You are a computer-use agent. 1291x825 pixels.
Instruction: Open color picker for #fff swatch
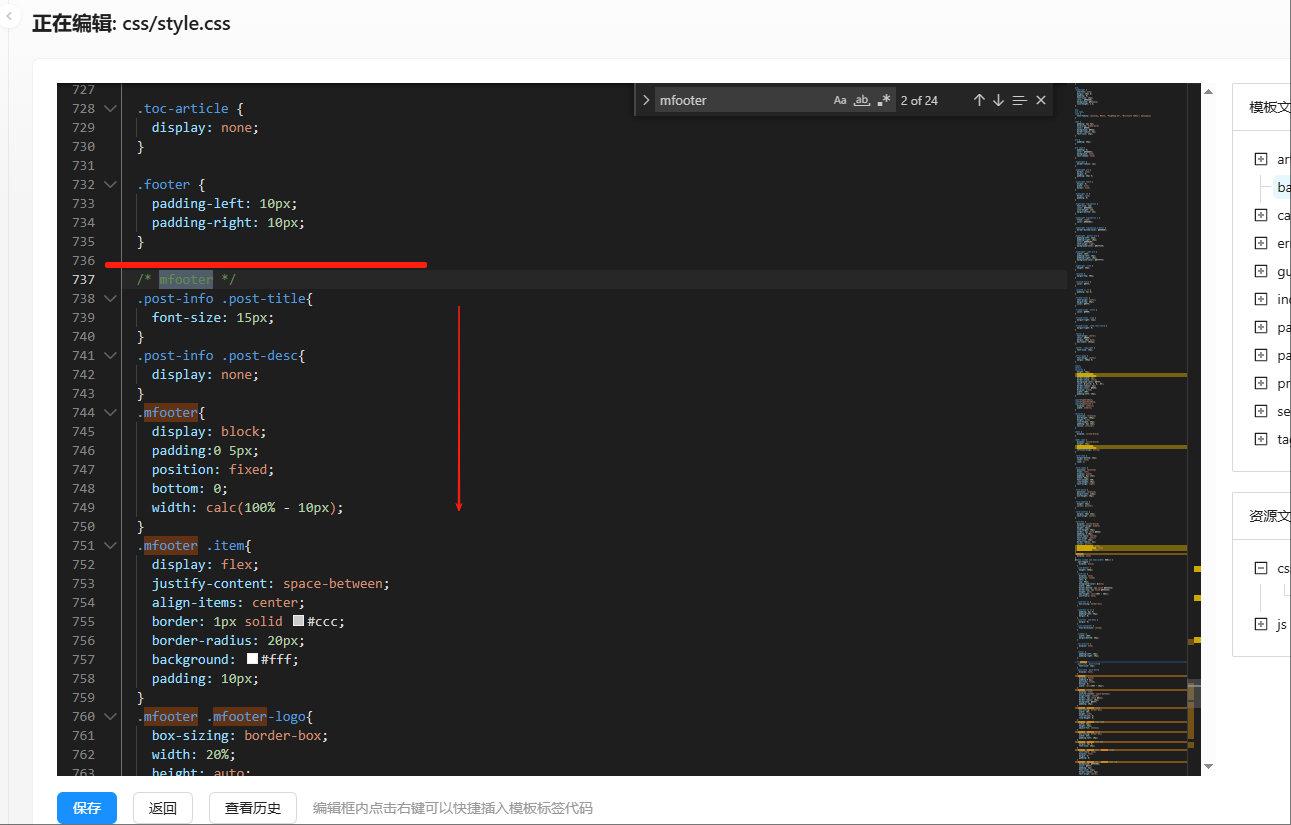[x=252, y=659]
